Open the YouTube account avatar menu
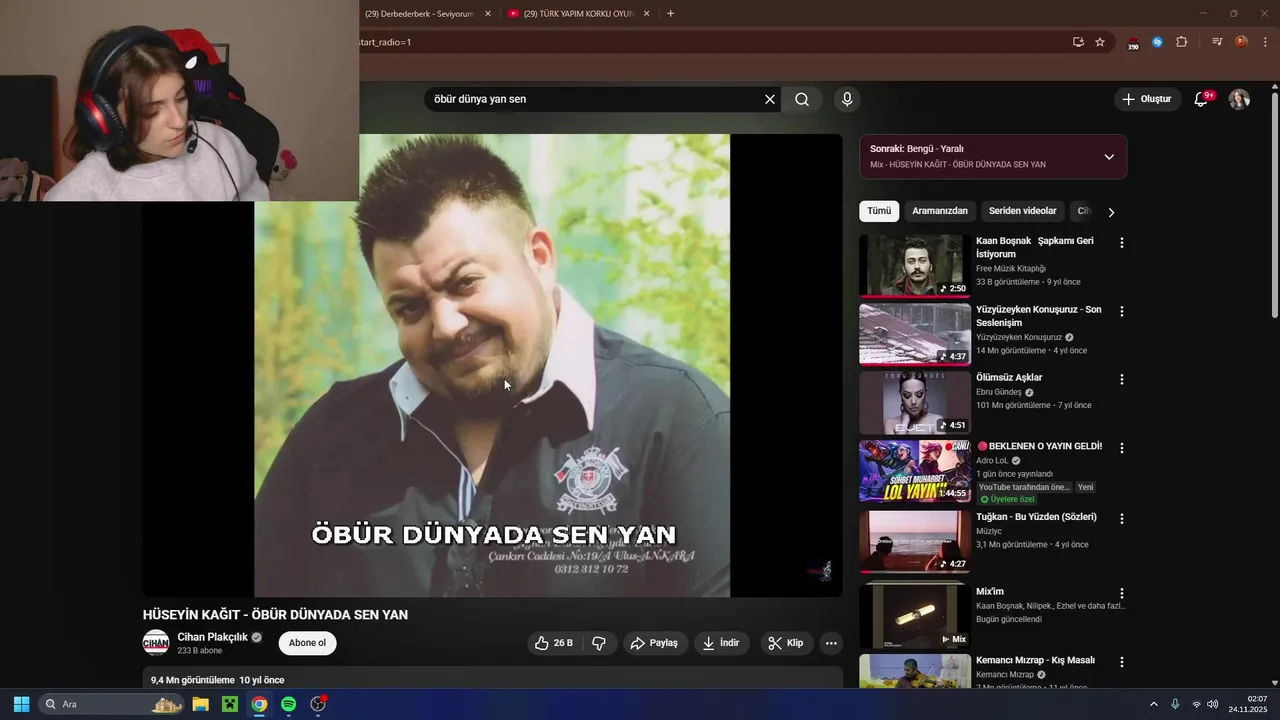Screen dimensions: 1280x720 coord(1239,99)
